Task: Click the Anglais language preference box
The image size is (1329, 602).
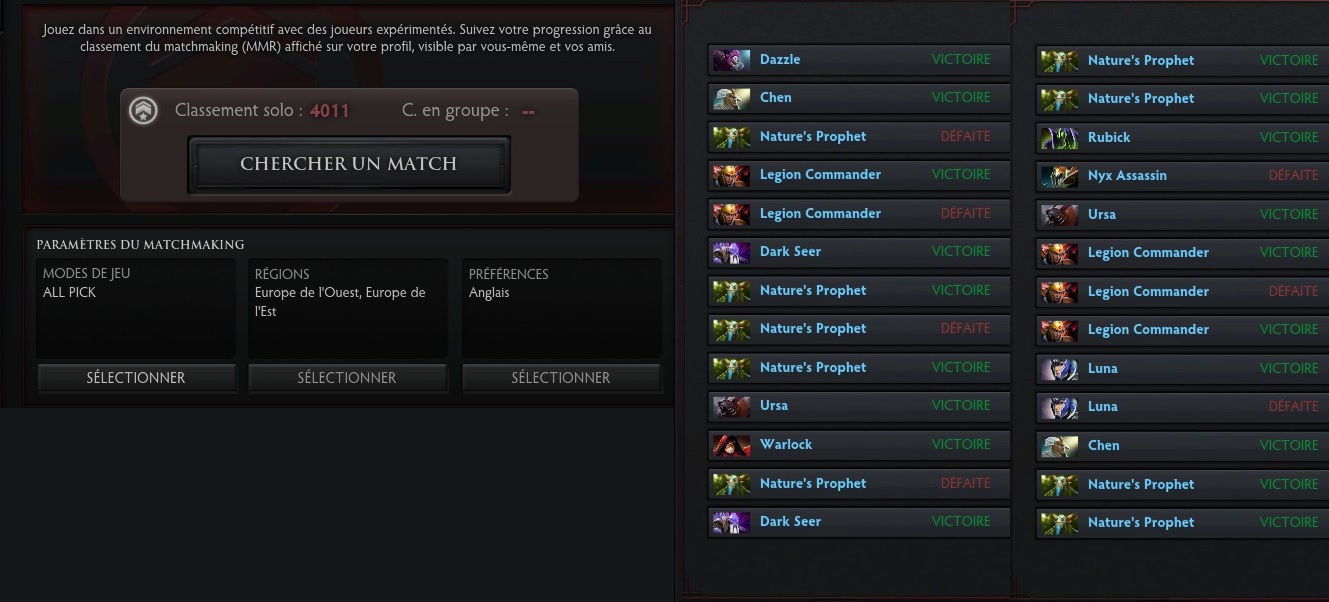Action: point(561,308)
